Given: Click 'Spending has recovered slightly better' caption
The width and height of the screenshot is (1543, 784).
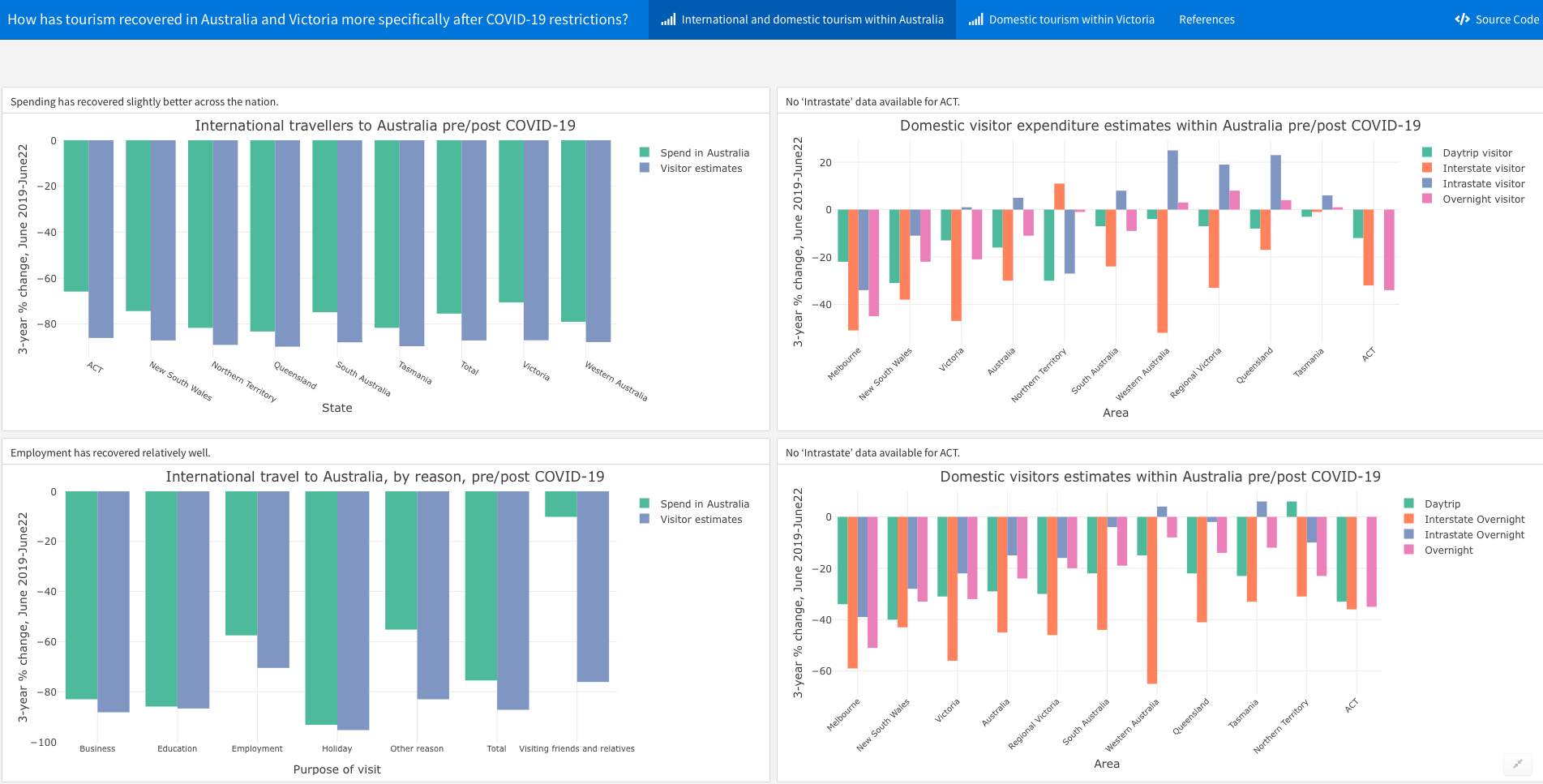Looking at the screenshot, I should click(144, 101).
